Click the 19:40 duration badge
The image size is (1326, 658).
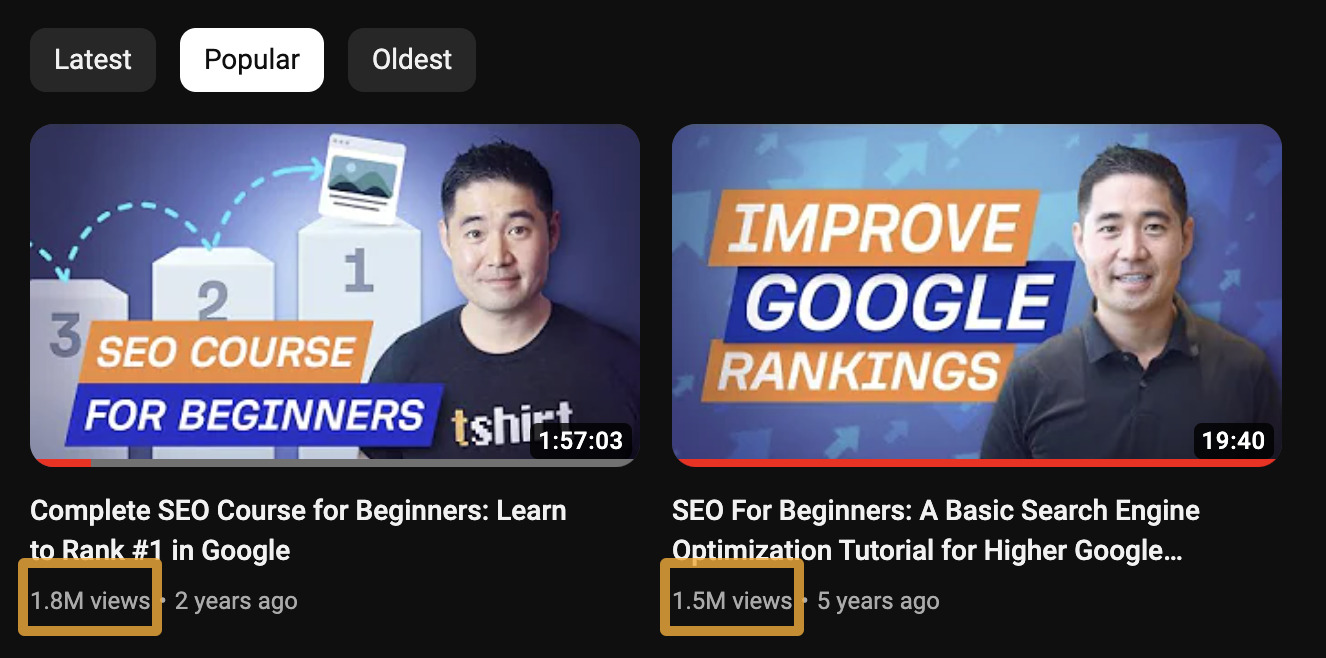click(1233, 440)
